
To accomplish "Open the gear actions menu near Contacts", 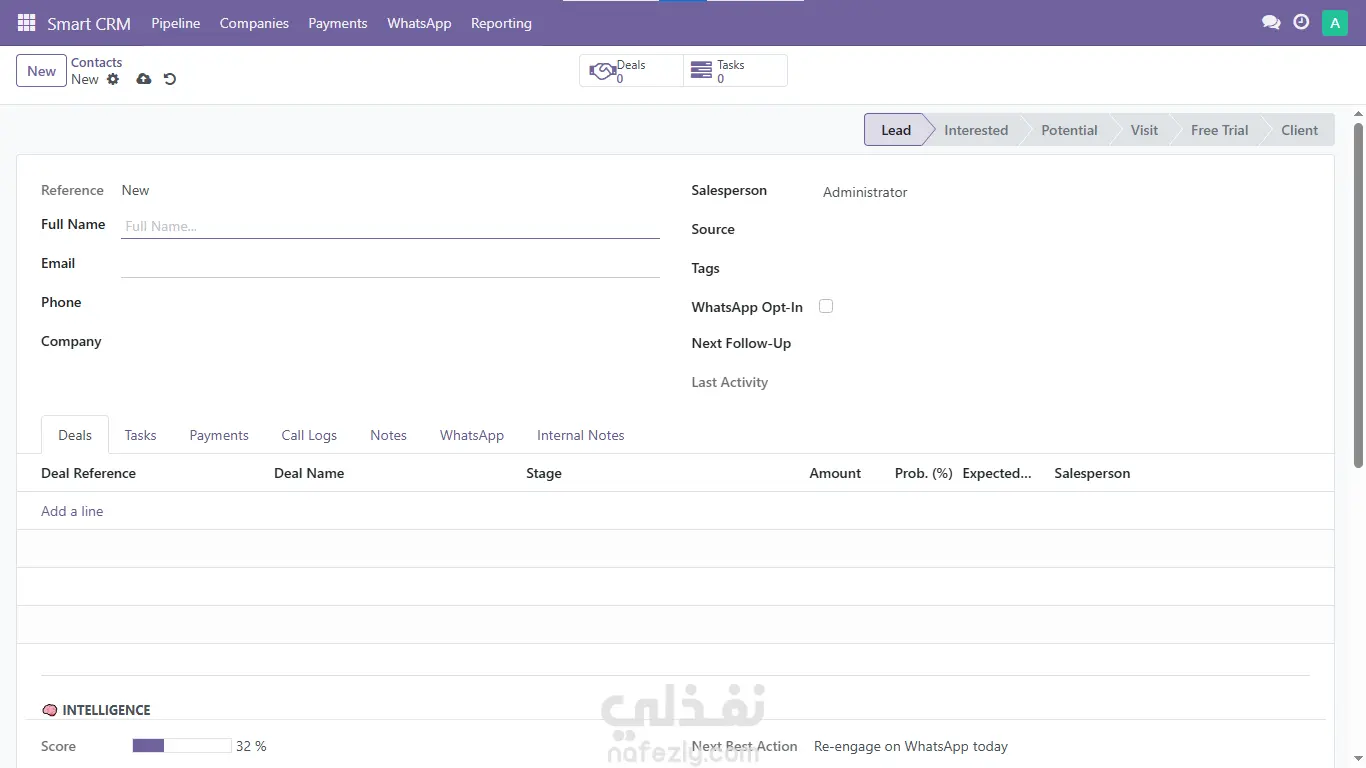I will pos(113,79).
